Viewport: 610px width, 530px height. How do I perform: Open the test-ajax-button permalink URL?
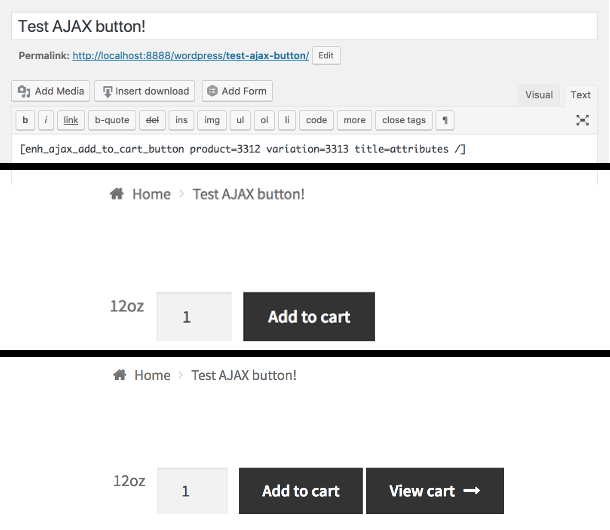click(x=191, y=56)
